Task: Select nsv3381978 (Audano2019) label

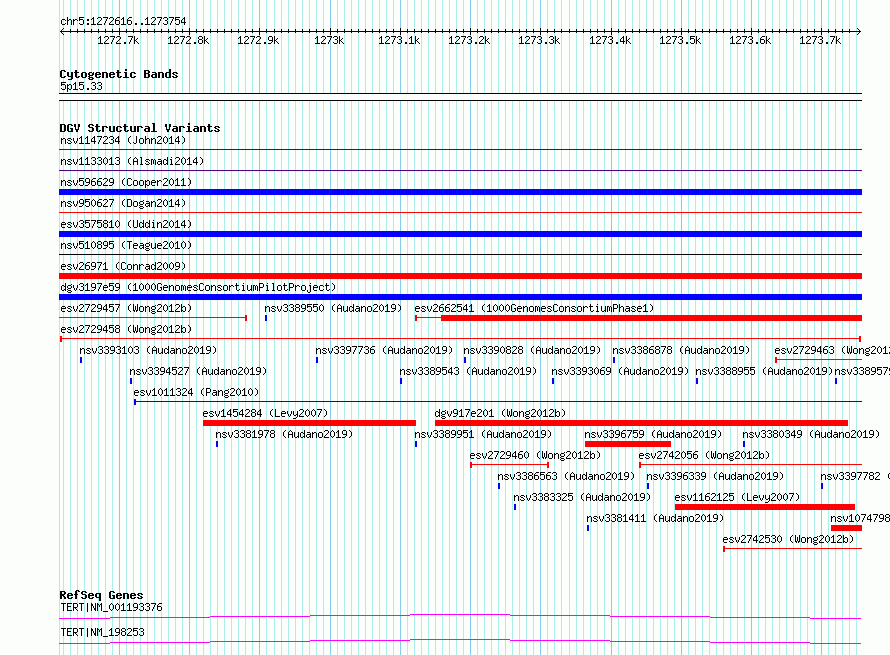Action: [284, 434]
